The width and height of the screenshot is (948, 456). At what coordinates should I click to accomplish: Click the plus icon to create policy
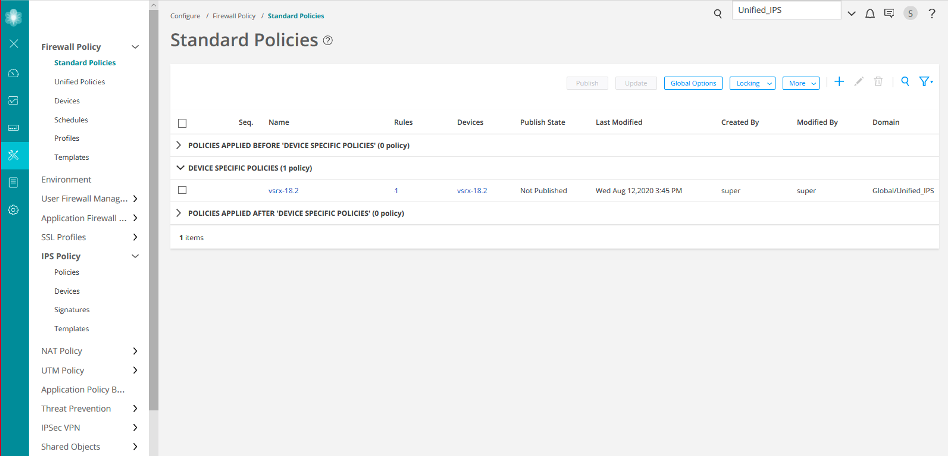click(x=839, y=82)
